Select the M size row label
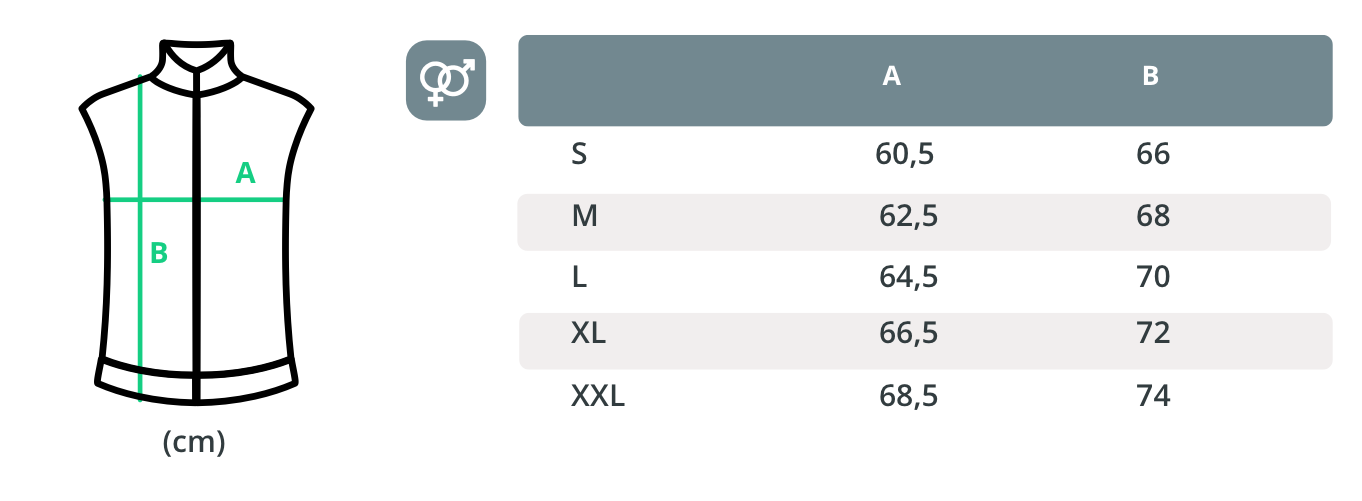This screenshot has height=501, width=1362. pyautogui.click(x=585, y=216)
